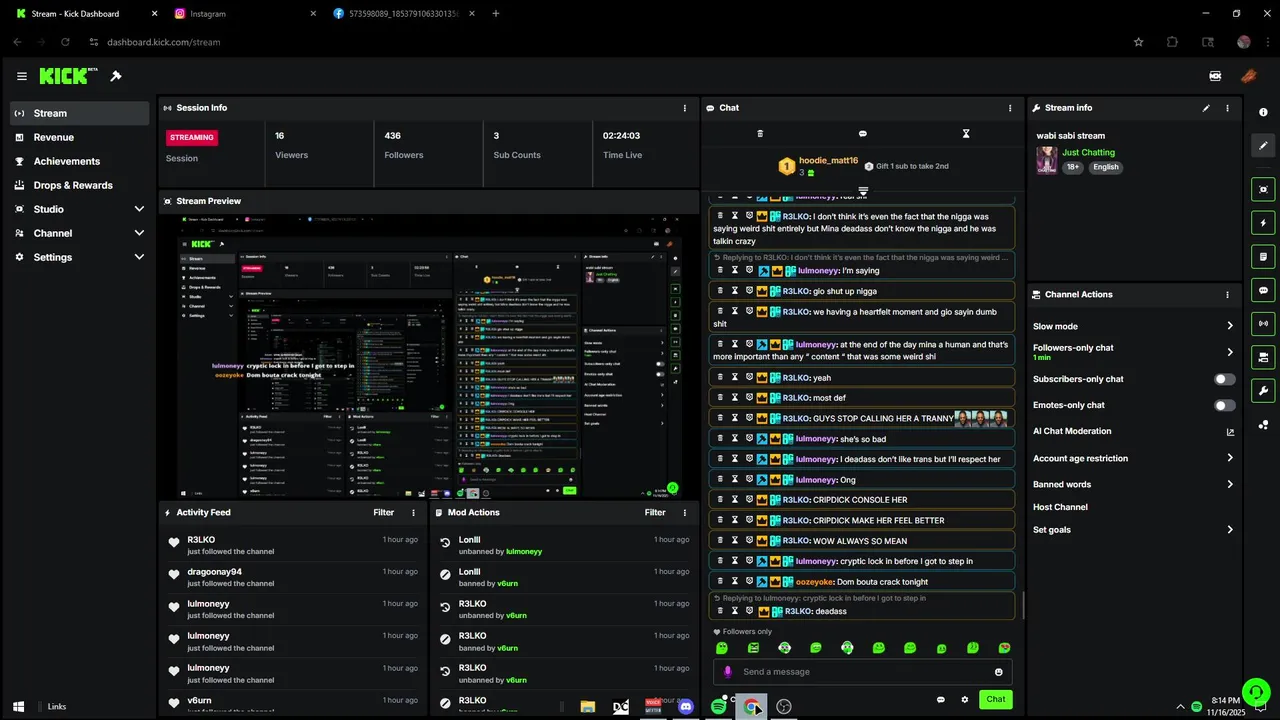
Task: Open chat settings gear icon
Action: pos(965,700)
